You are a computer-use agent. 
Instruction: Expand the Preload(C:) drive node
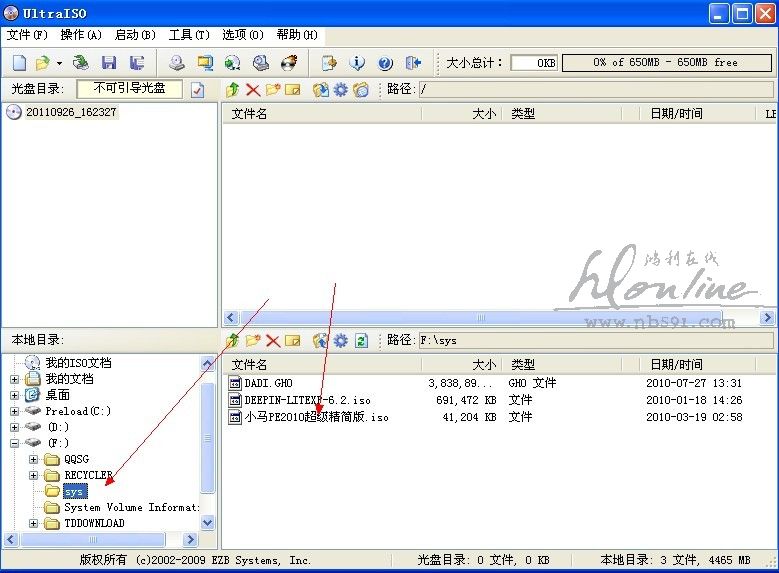pyautogui.click(x=15, y=411)
